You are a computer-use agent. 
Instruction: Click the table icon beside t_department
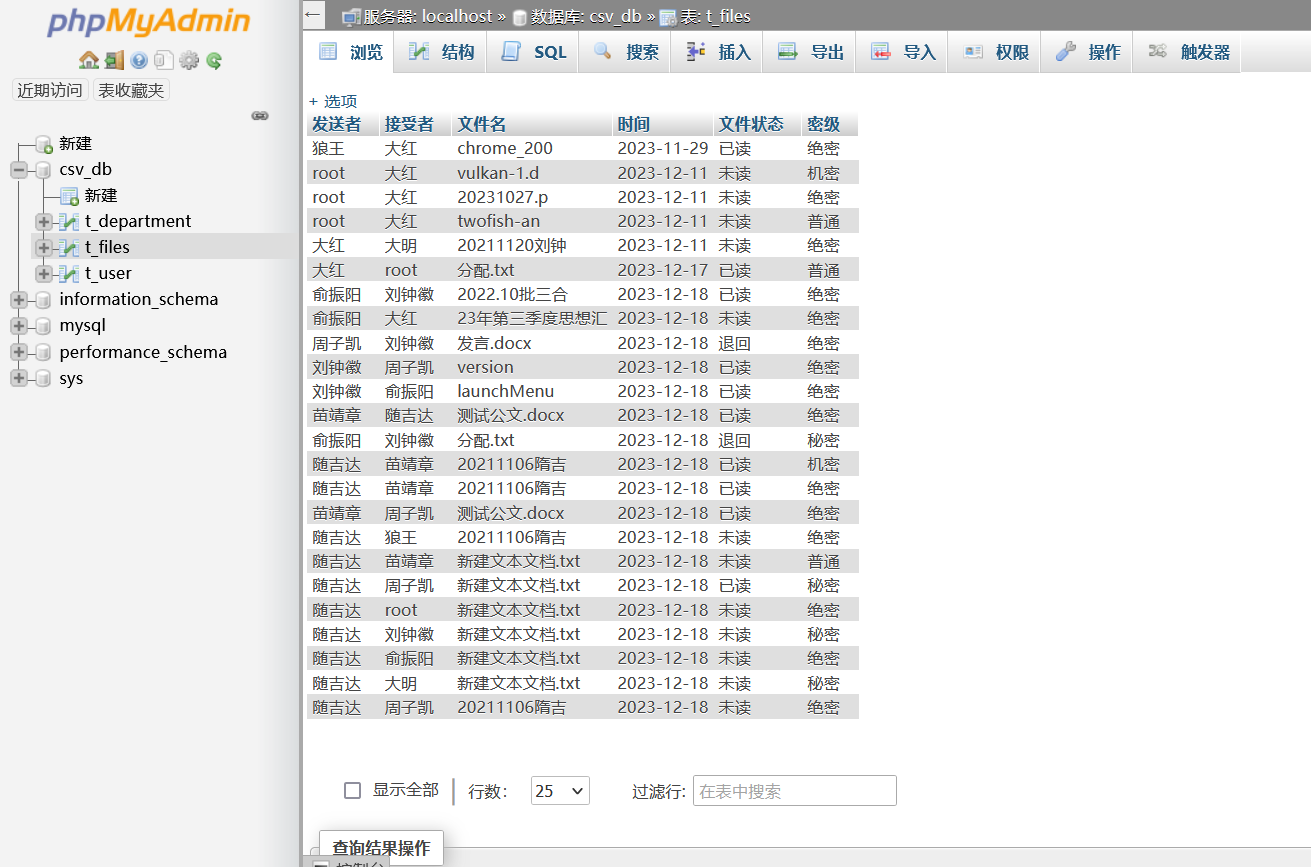69,222
